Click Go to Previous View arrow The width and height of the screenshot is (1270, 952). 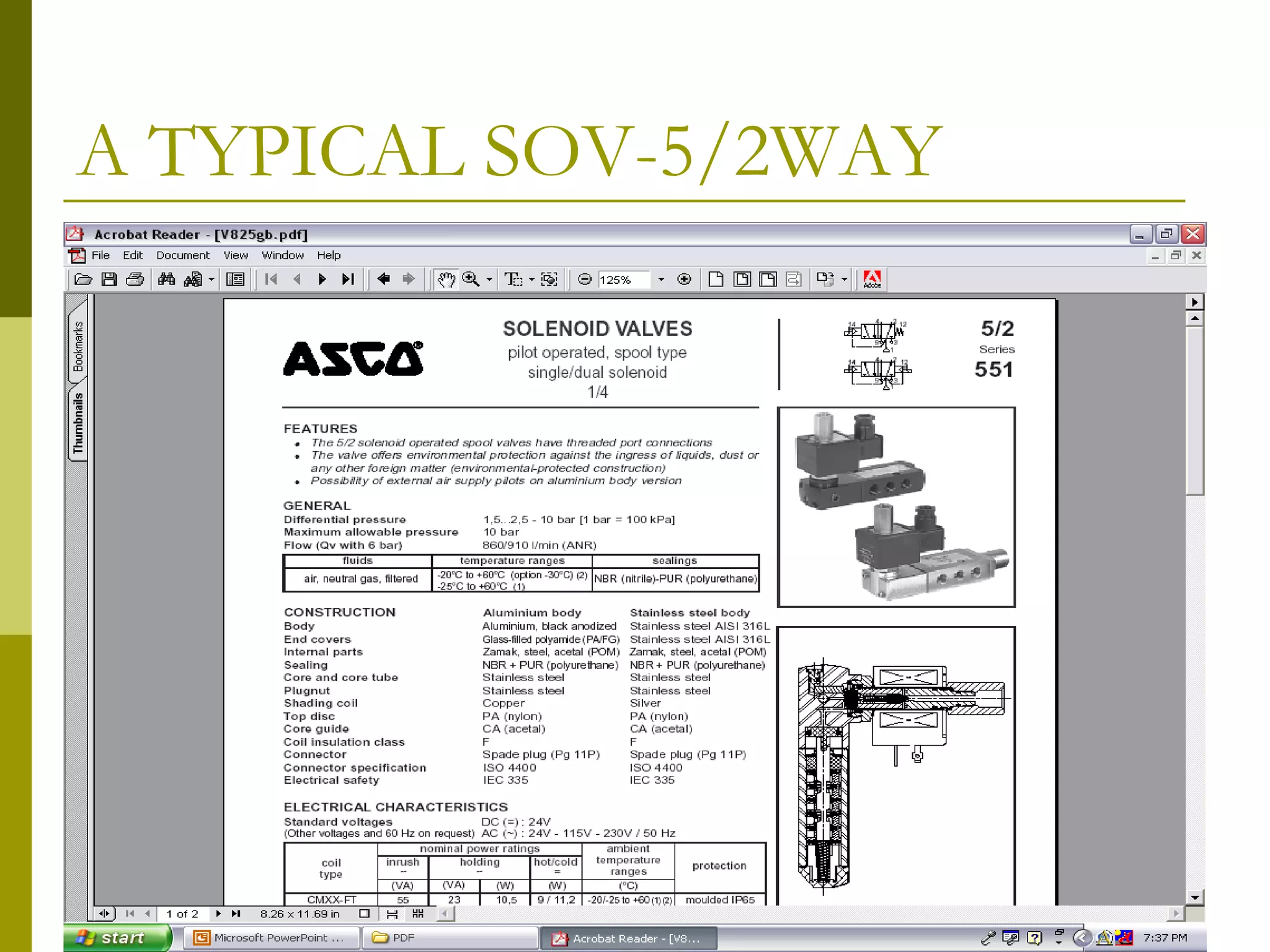tap(383, 280)
